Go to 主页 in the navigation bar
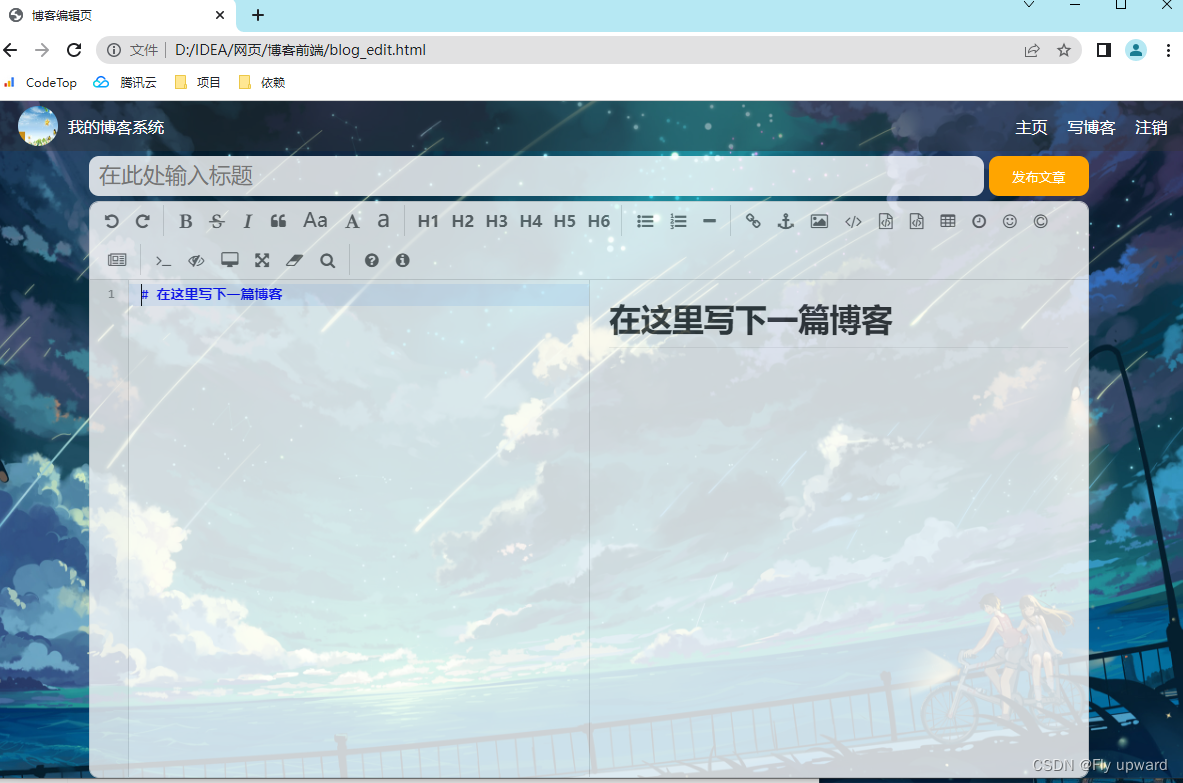Screen dimensions: 1183x783 [x=1031, y=127]
